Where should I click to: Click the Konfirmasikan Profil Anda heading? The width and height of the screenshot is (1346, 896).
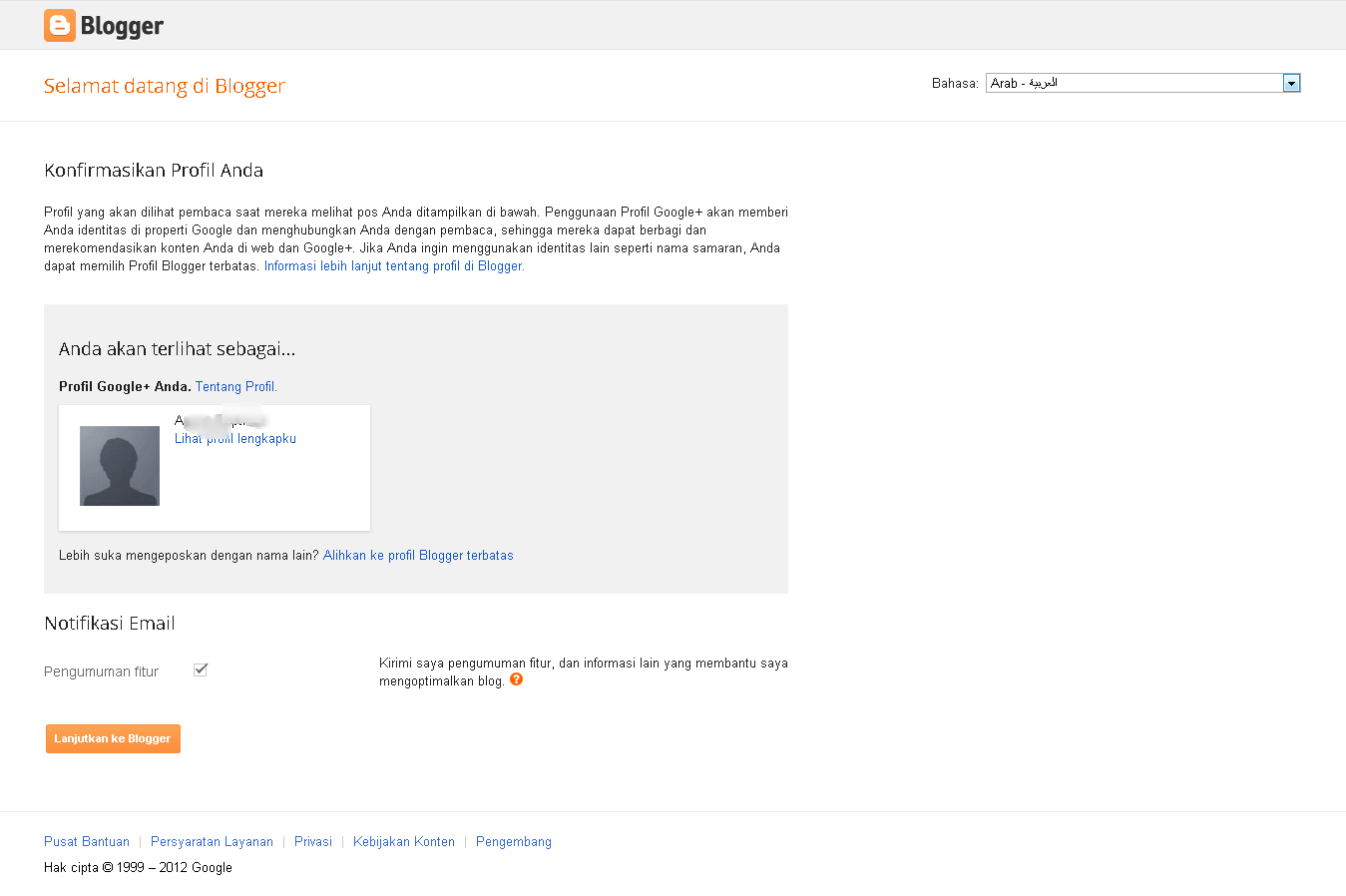[154, 171]
